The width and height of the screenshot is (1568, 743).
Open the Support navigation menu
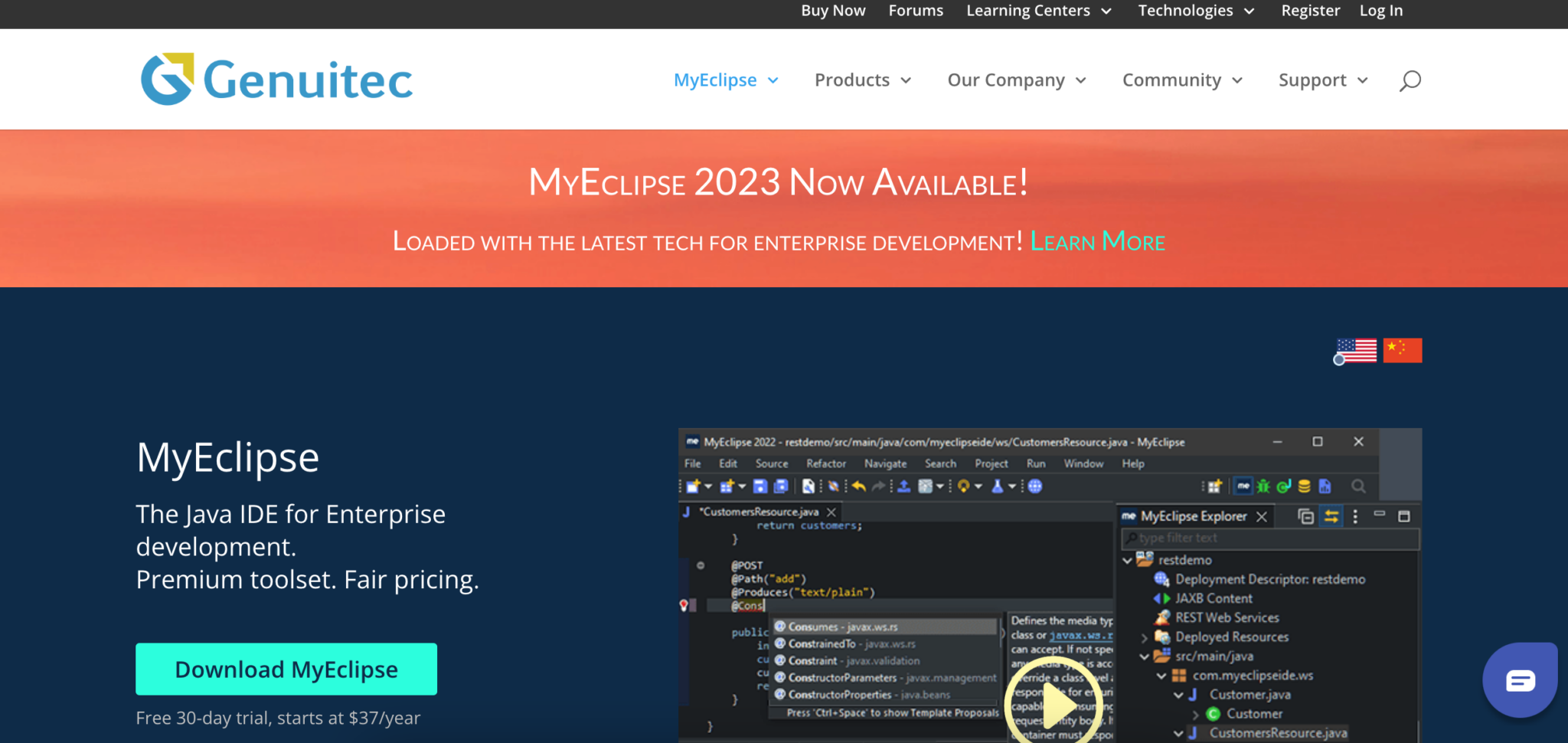[x=1323, y=80]
